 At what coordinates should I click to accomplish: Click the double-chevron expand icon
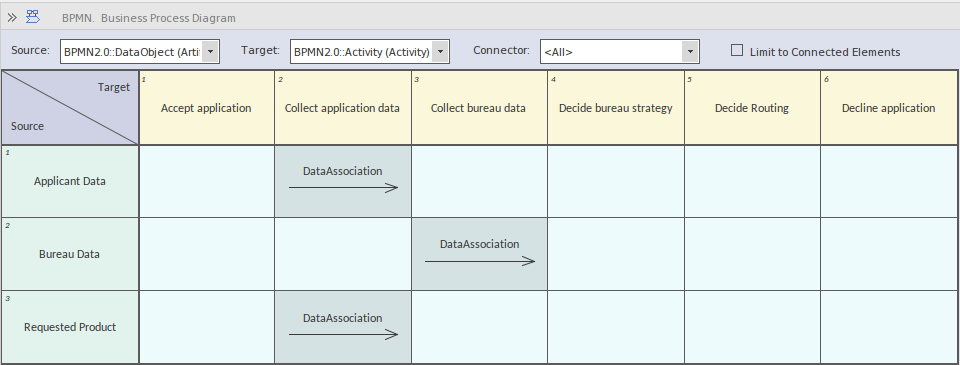click(12, 18)
